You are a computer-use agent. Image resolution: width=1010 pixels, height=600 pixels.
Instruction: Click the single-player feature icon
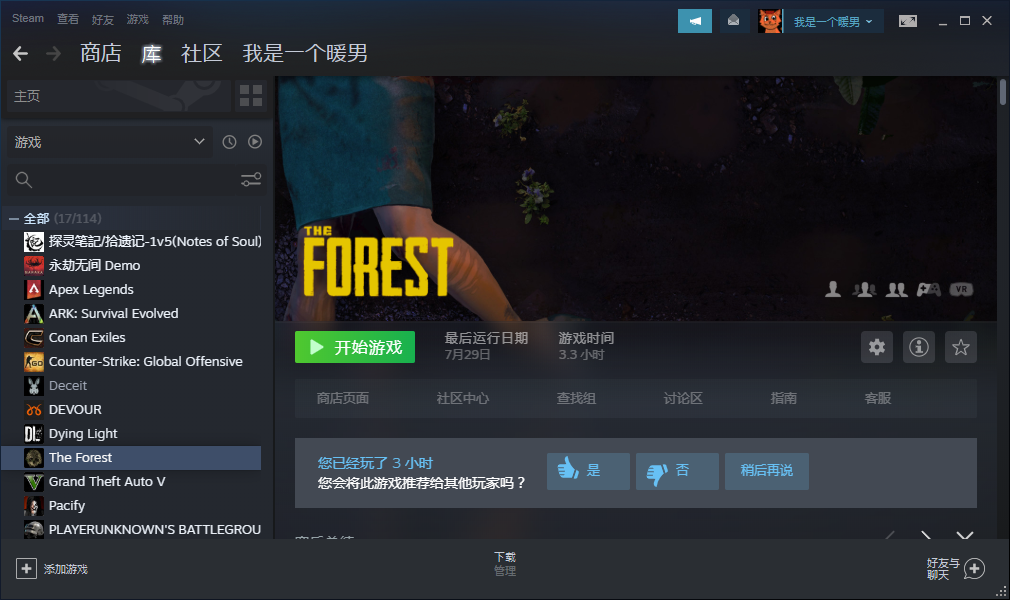coord(833,289)
